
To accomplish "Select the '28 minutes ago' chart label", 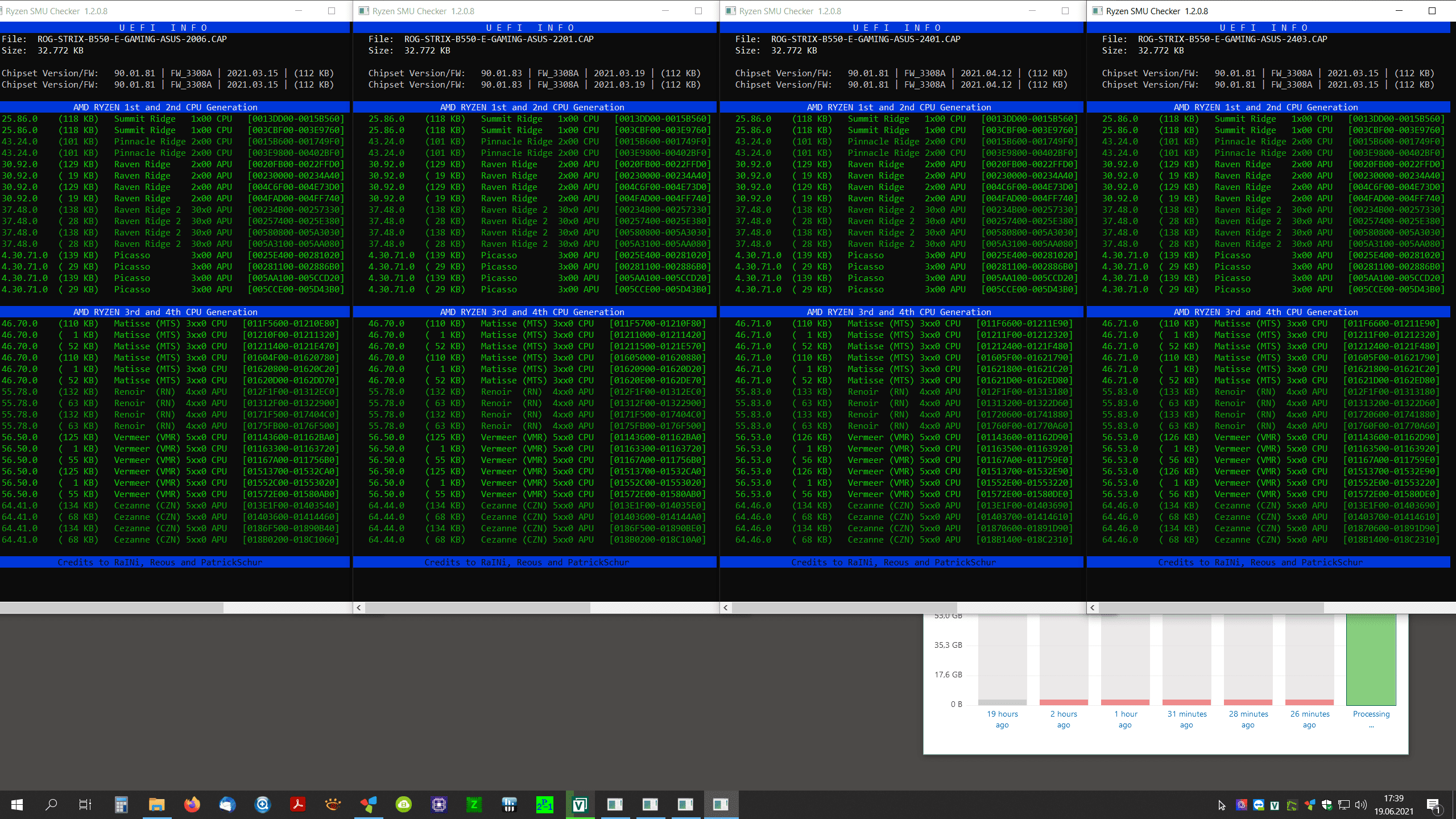I will [x=1248, y=719].
